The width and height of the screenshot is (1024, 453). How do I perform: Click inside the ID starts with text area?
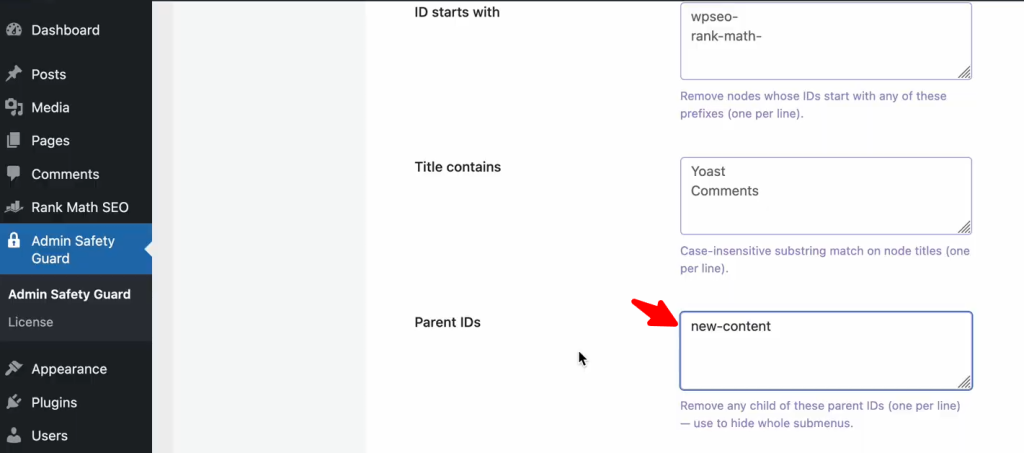tap(825, 40)
